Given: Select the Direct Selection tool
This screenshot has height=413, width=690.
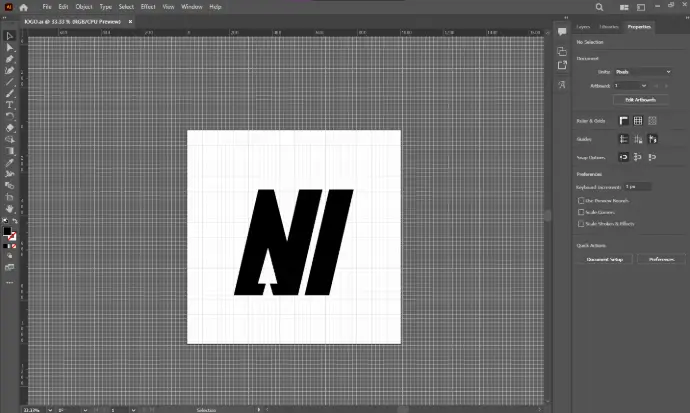Looking at the screenshot, I should [9, 48].
